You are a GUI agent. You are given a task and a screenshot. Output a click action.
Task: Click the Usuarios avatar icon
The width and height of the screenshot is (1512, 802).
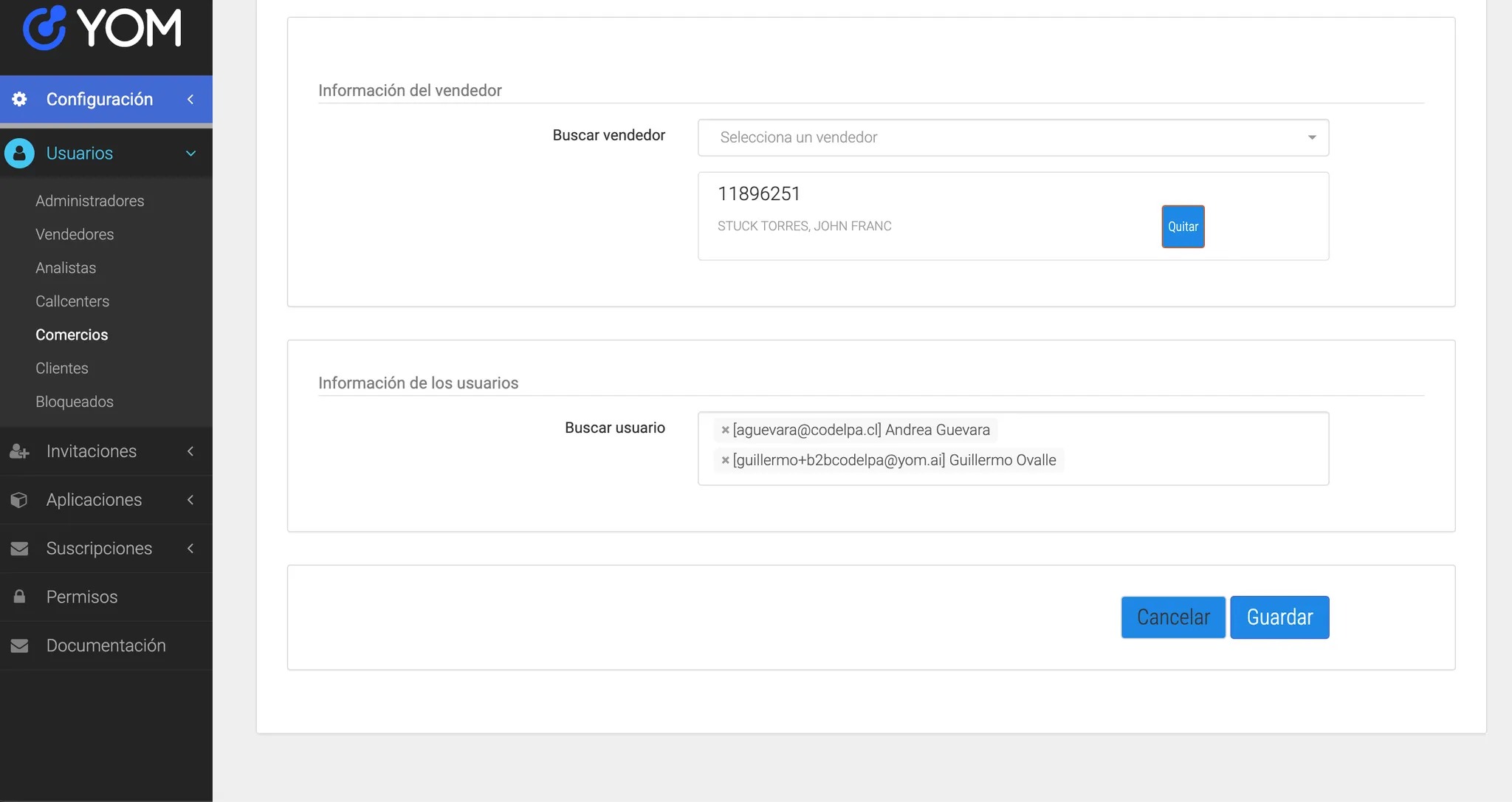[x=20, y=154]
